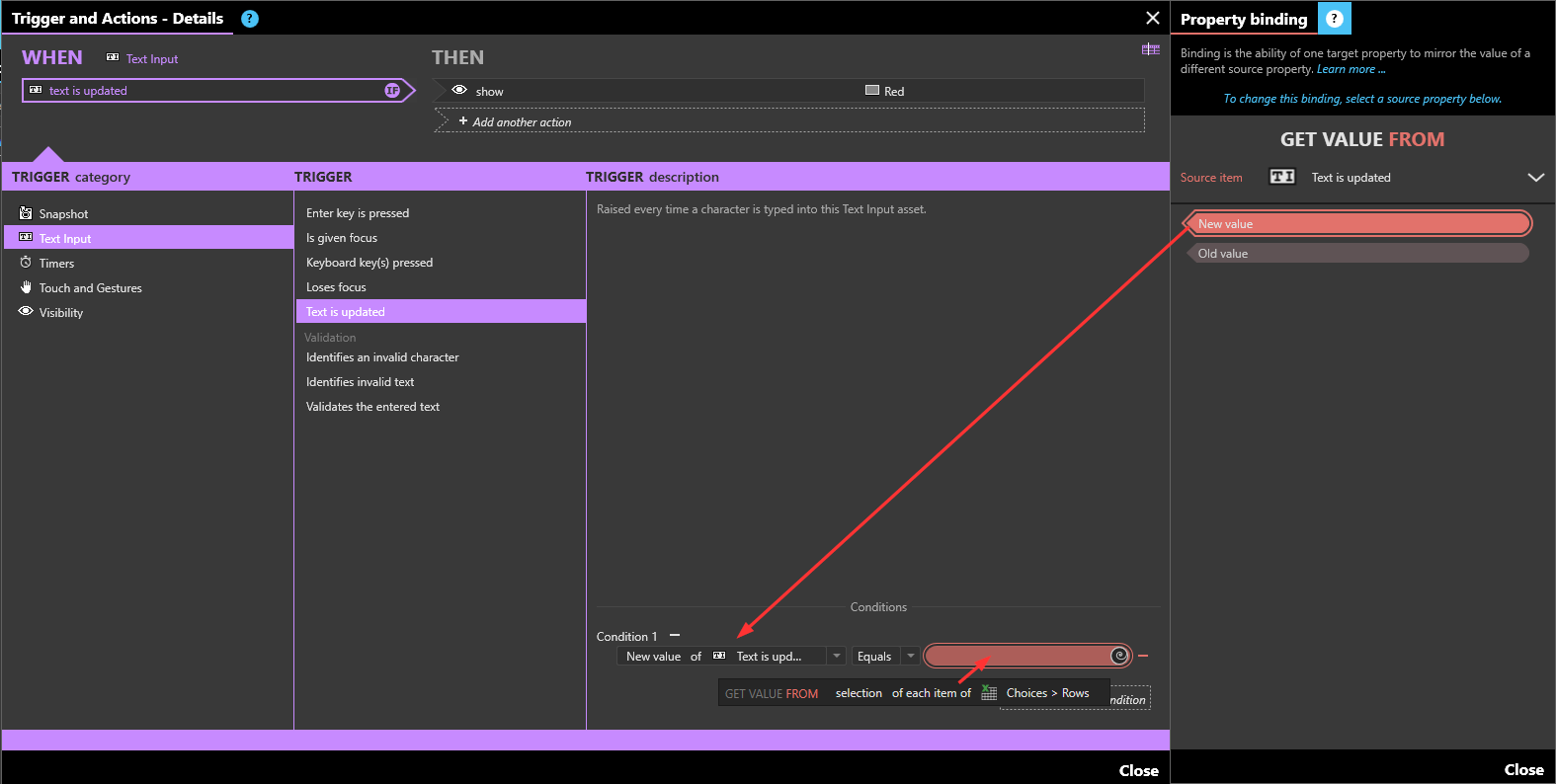This screenshot has height=784, width=1556.
Task: Select the 'Loses focus' trigger
Action: (x=336, y=287)
